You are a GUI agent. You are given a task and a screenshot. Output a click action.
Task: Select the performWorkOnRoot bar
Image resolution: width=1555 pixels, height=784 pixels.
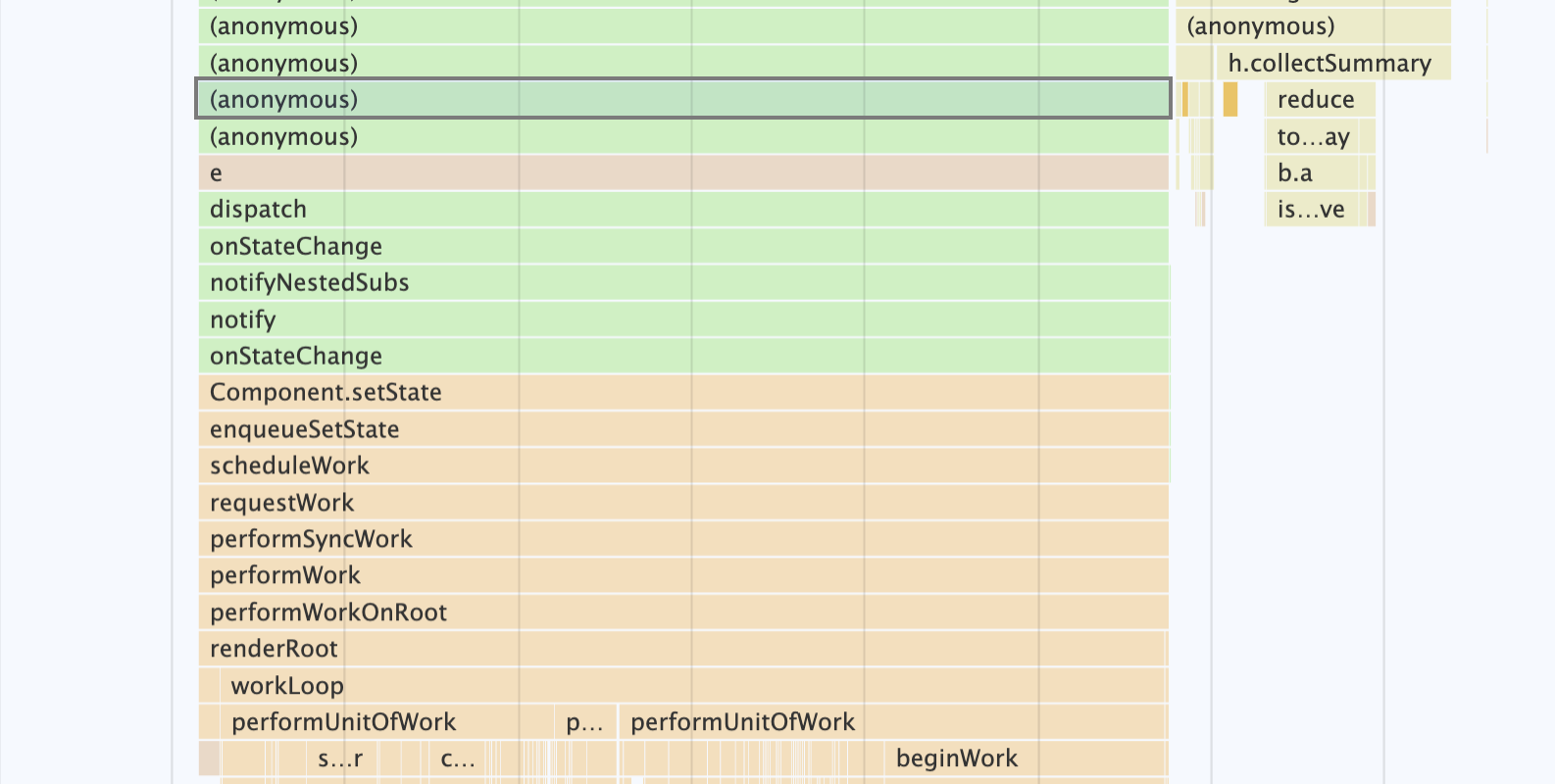pos(682,612)
